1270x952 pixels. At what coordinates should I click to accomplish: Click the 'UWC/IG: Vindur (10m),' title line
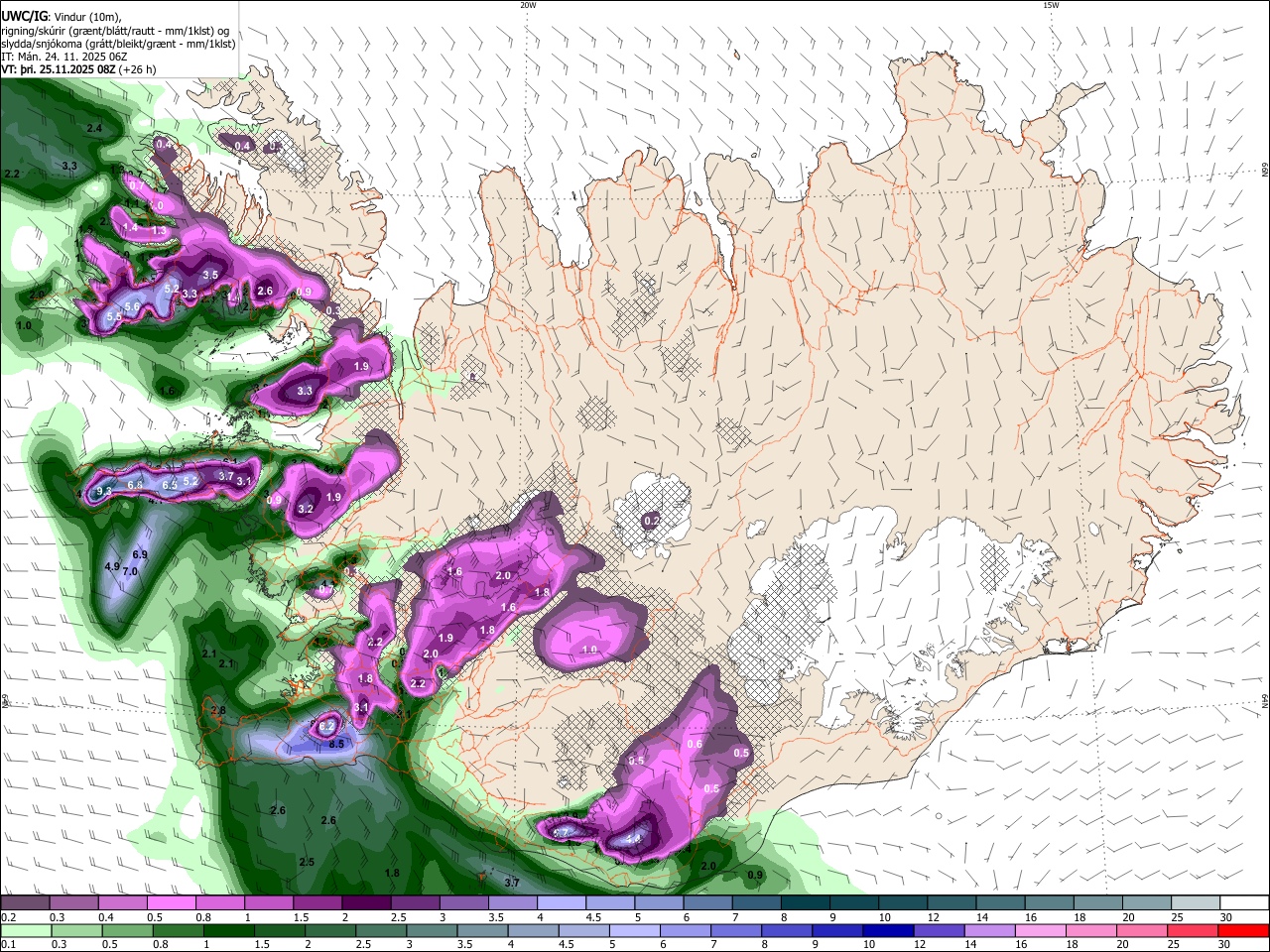click(x=61, y=16)
